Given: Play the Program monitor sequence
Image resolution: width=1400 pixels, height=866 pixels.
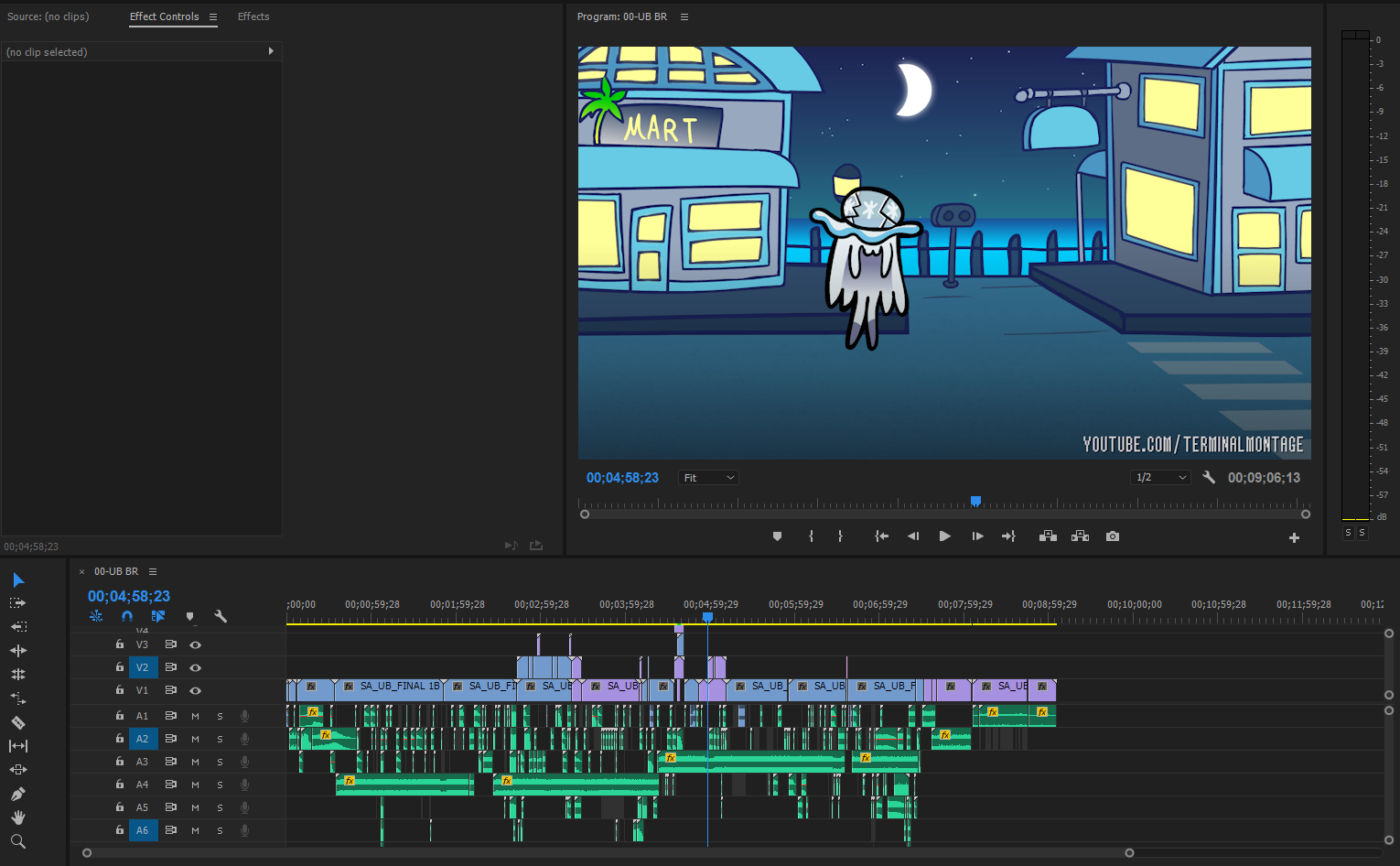Looking at the screenshot, I should (x=945, y=536).
